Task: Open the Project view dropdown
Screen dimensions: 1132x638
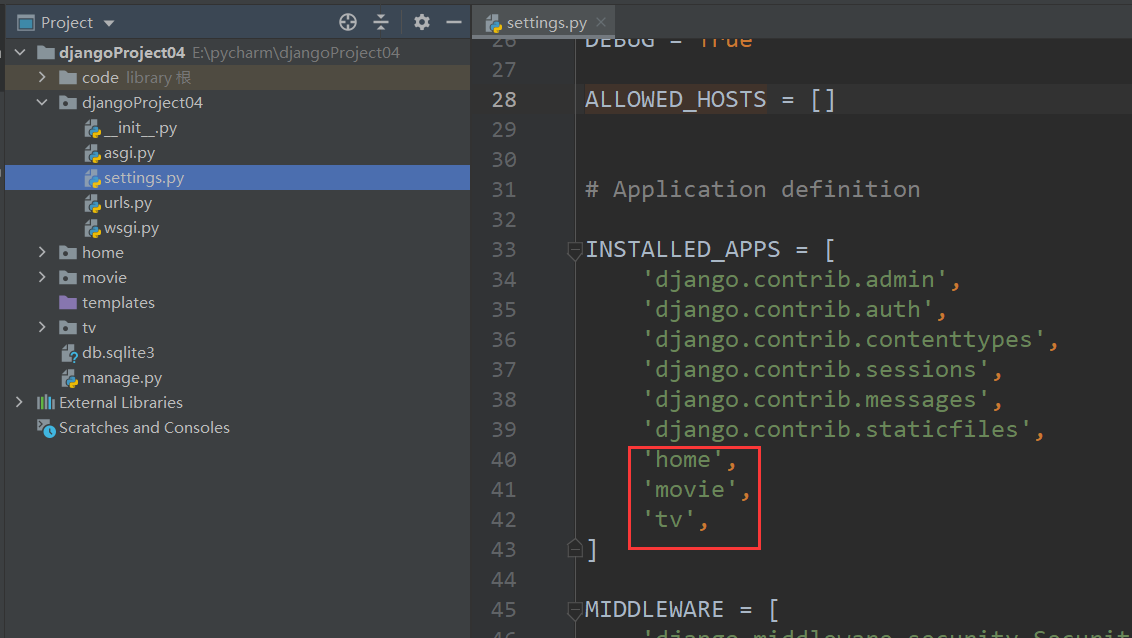Action: 109,23
